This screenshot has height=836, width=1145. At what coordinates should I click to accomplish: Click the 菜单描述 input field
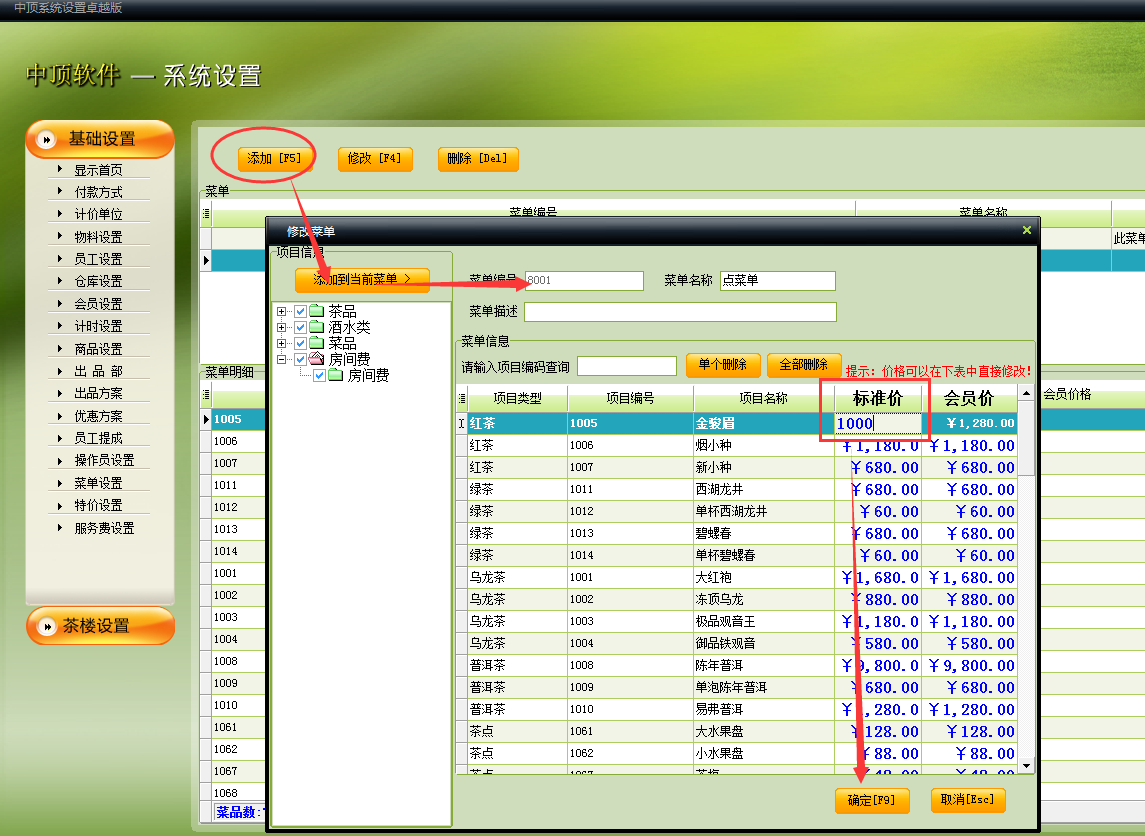(x=680, y=312)
